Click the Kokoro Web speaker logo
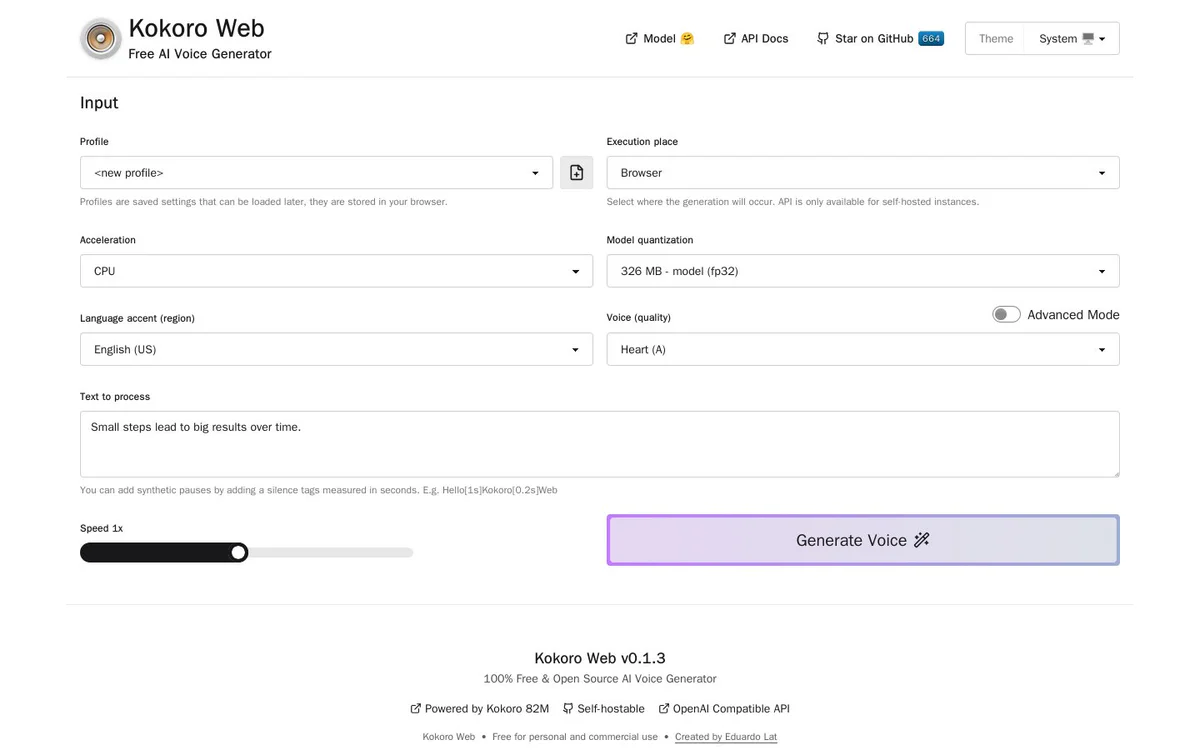The height and width of the screenshot is (750, 1200). click(101, 39)
